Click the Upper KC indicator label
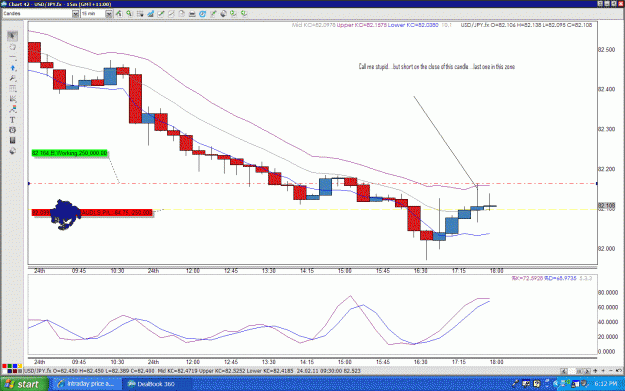The image size is (625, 391). point(362,25)
